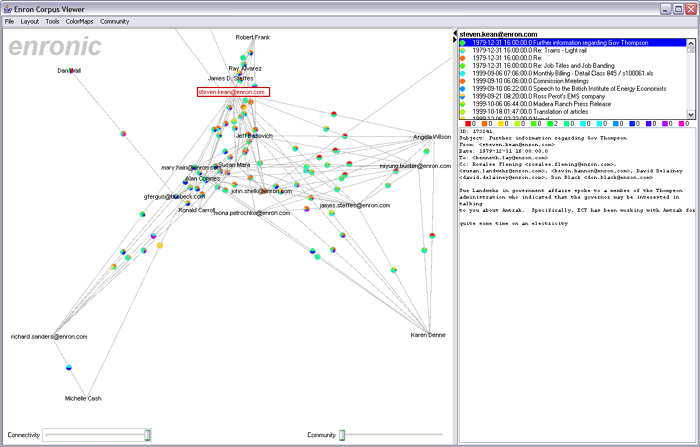This screenshot has width=700, height=447.
Task: Click the red community color swatch
Action: pyautogui.click(x=468, y=124)
